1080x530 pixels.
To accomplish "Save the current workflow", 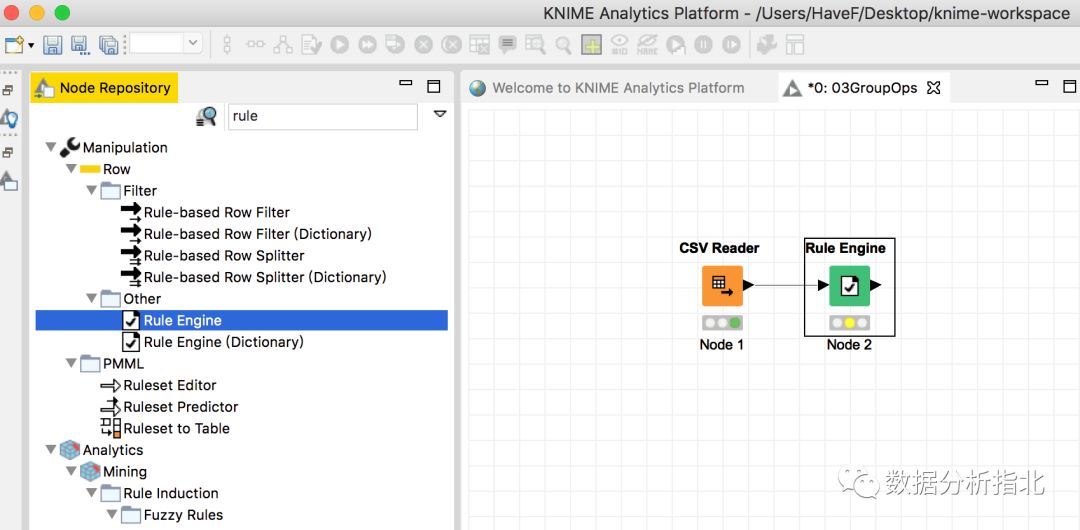I will coord(53,45).
